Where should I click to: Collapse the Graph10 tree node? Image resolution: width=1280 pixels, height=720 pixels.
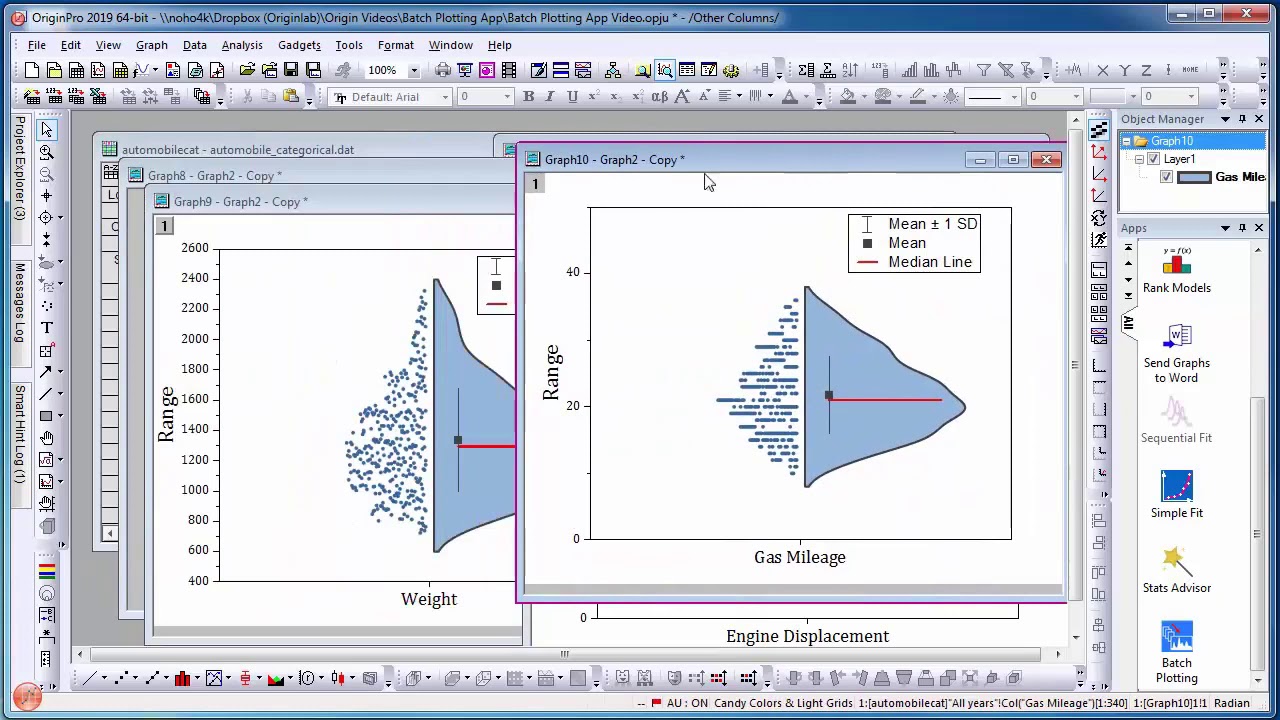(1126, 141)
